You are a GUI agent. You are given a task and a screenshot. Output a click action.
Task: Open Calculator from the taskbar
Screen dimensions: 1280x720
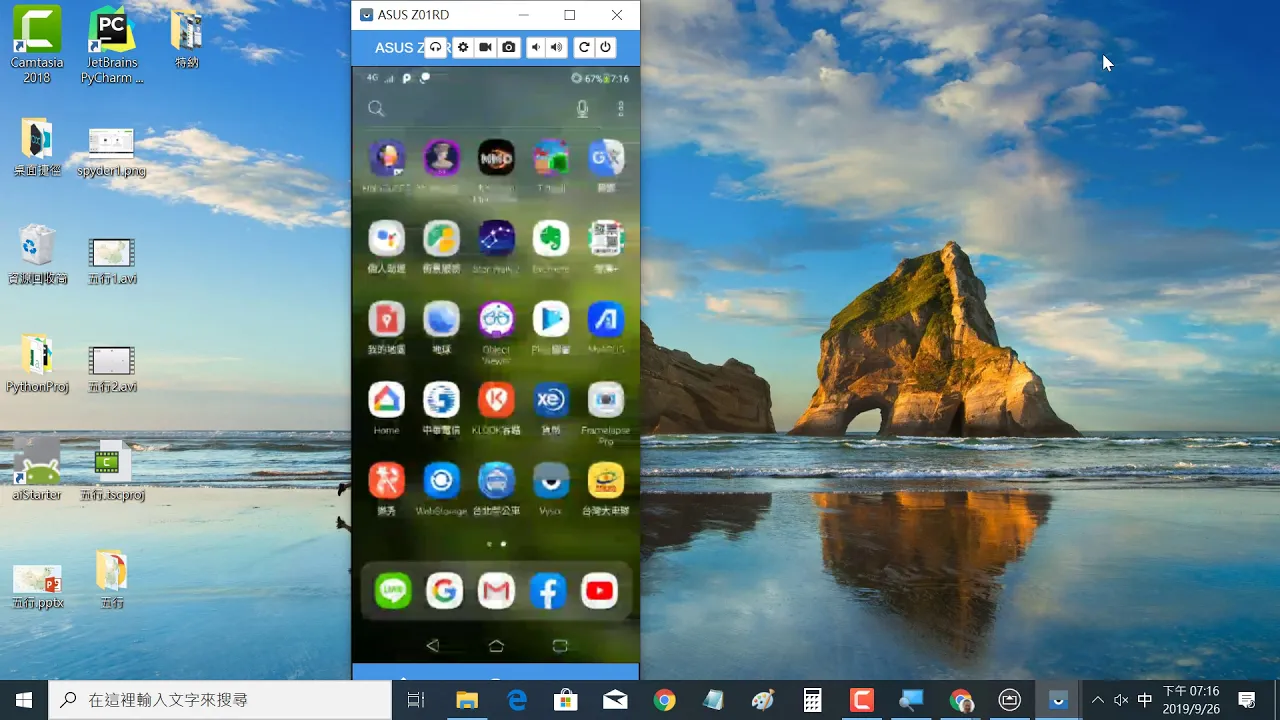point(812,700)
